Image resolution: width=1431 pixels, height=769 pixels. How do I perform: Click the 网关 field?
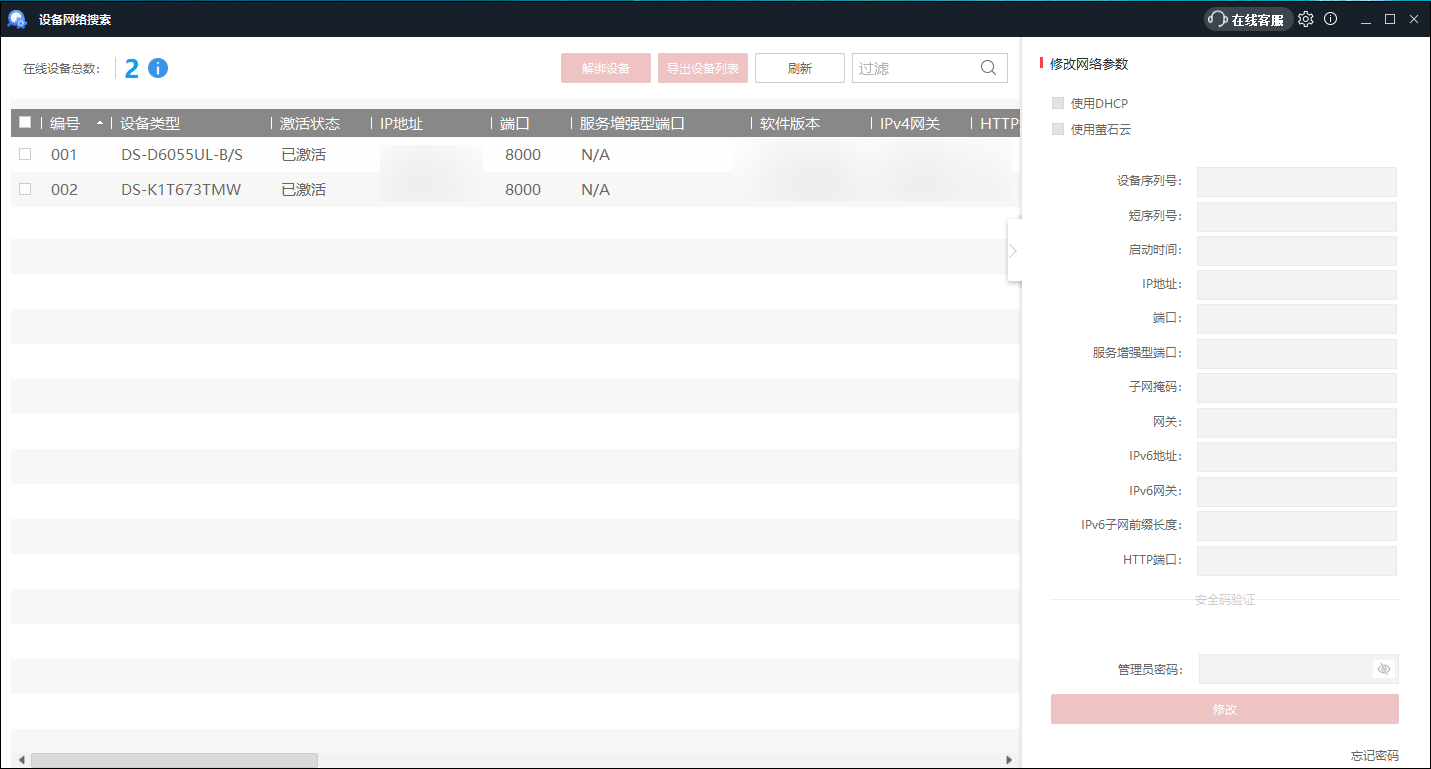(x=1297, y=422)
